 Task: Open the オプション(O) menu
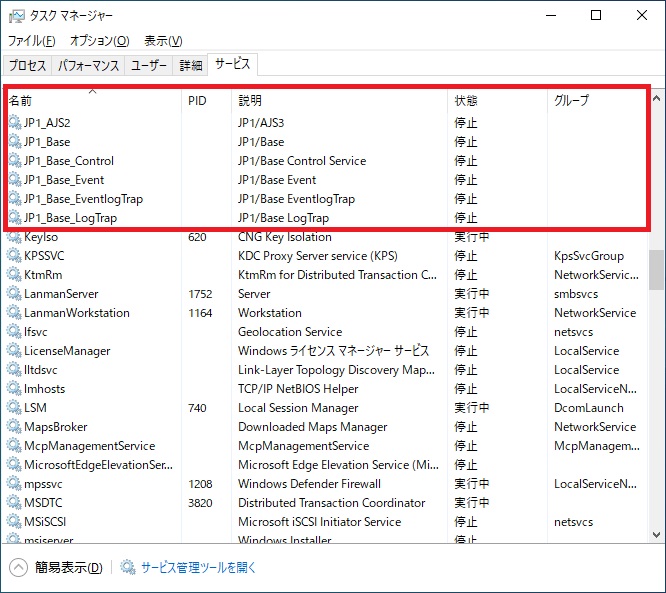(99, 41)
